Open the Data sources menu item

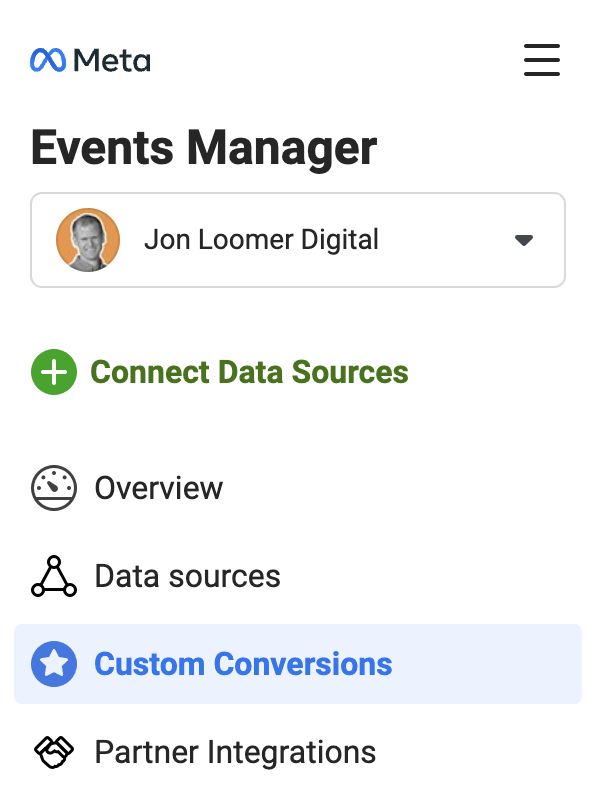[x=188, y=576]
